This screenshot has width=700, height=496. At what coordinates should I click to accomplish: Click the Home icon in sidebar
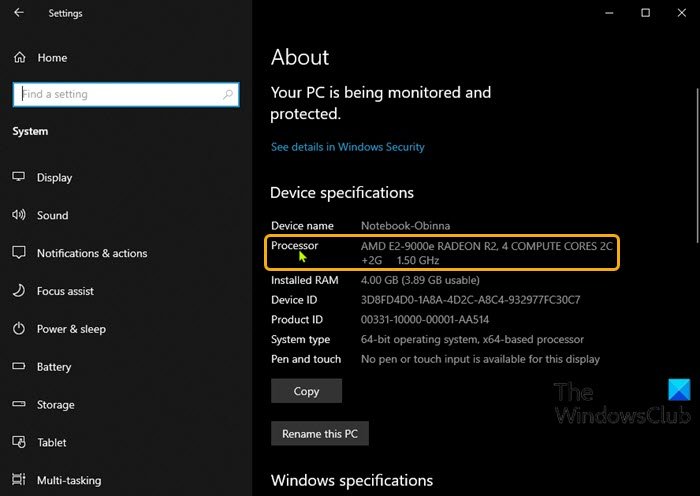point(18,58)
